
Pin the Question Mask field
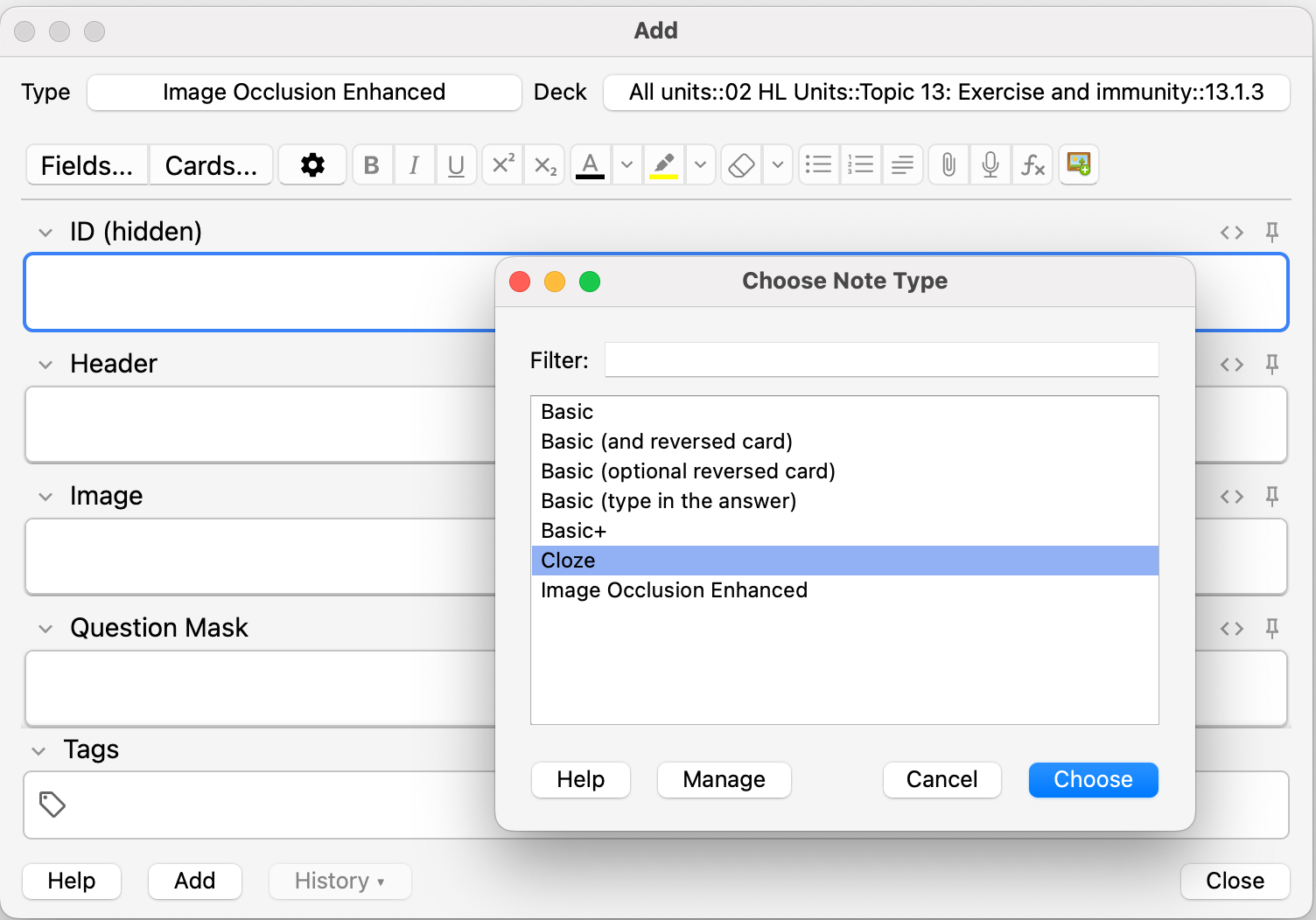[1272, 628]
